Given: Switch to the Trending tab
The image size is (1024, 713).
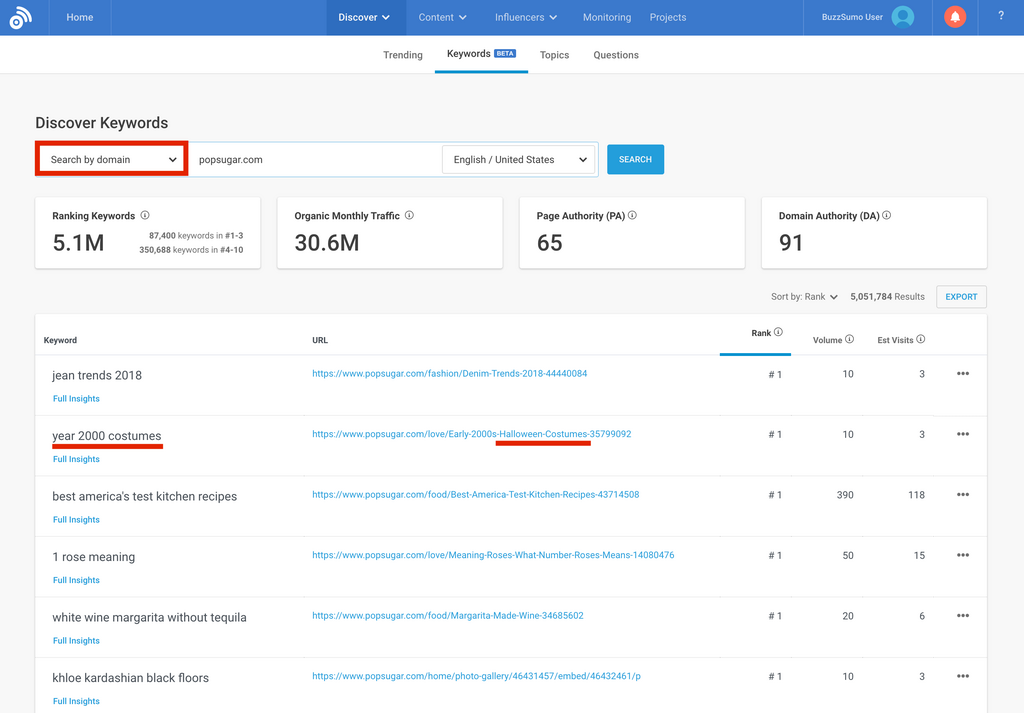Looking at the screenshot, I should click(403, 55).
